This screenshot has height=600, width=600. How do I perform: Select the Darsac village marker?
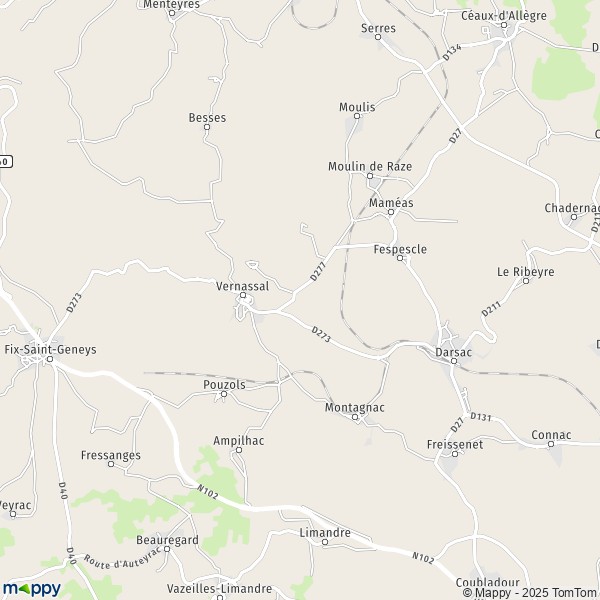tap(454, 361)
